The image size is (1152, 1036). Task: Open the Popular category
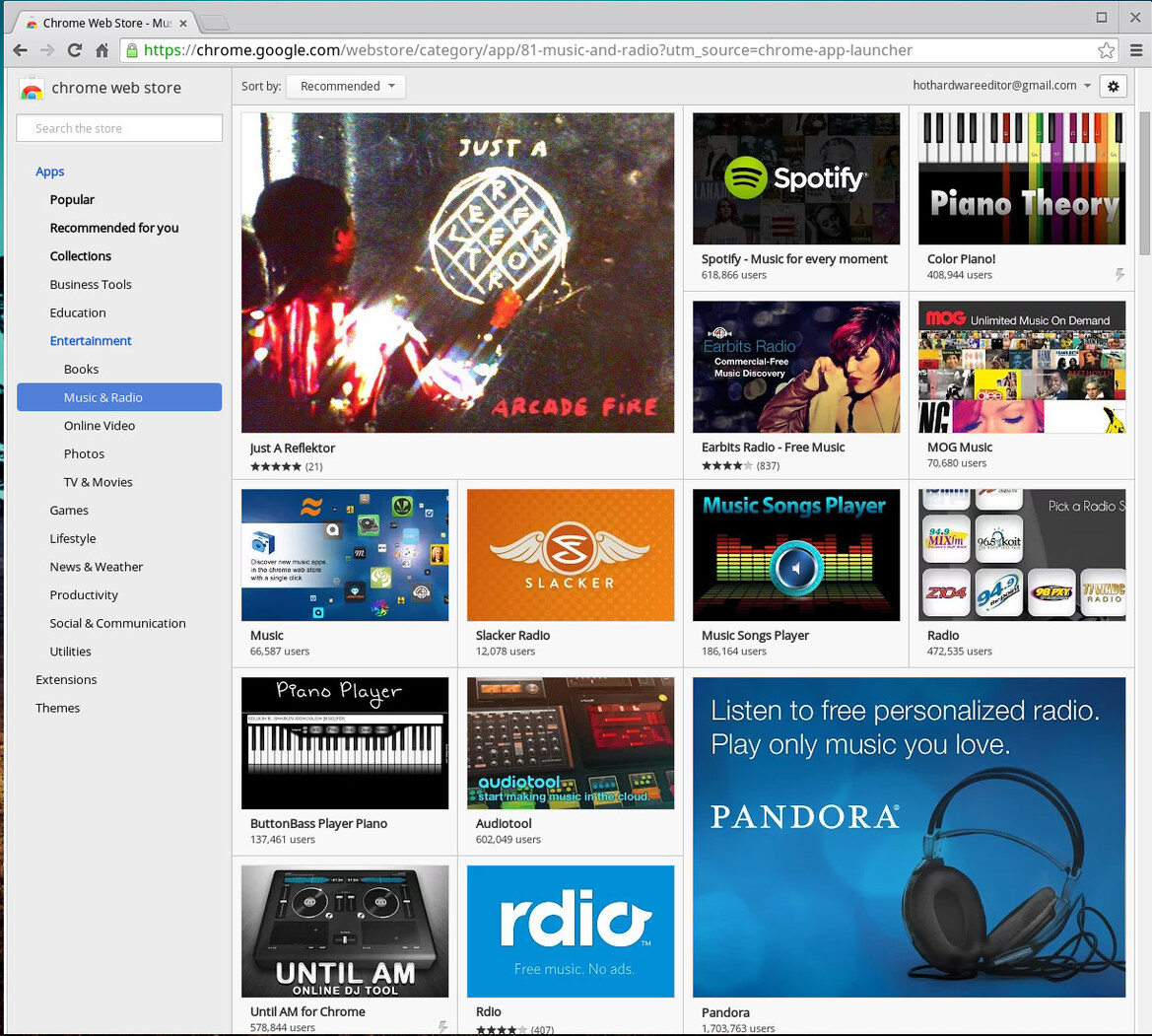coord(72,200)
